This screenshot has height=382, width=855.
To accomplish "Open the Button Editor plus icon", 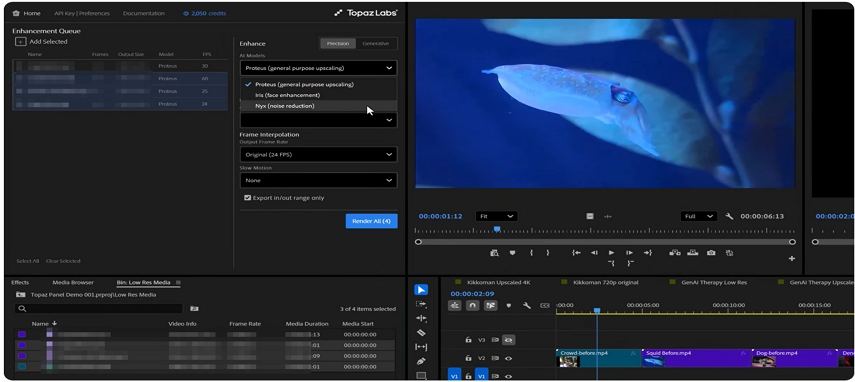I will click(x=792, y=258).
